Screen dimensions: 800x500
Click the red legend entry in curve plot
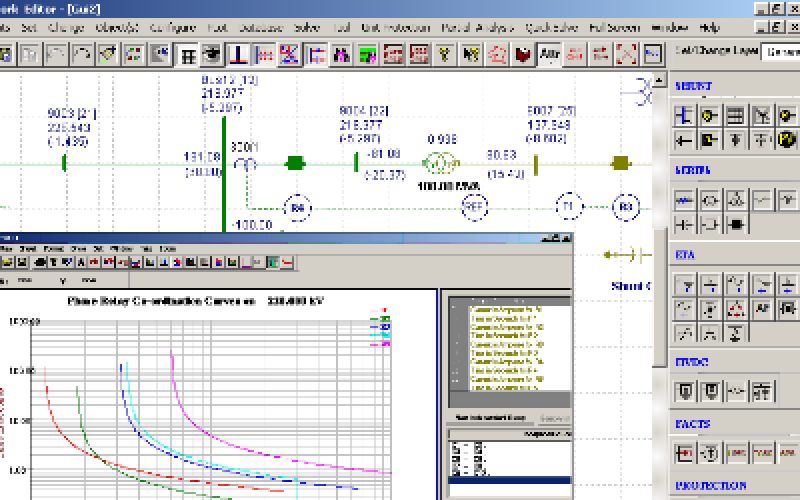tap(379, 310)
